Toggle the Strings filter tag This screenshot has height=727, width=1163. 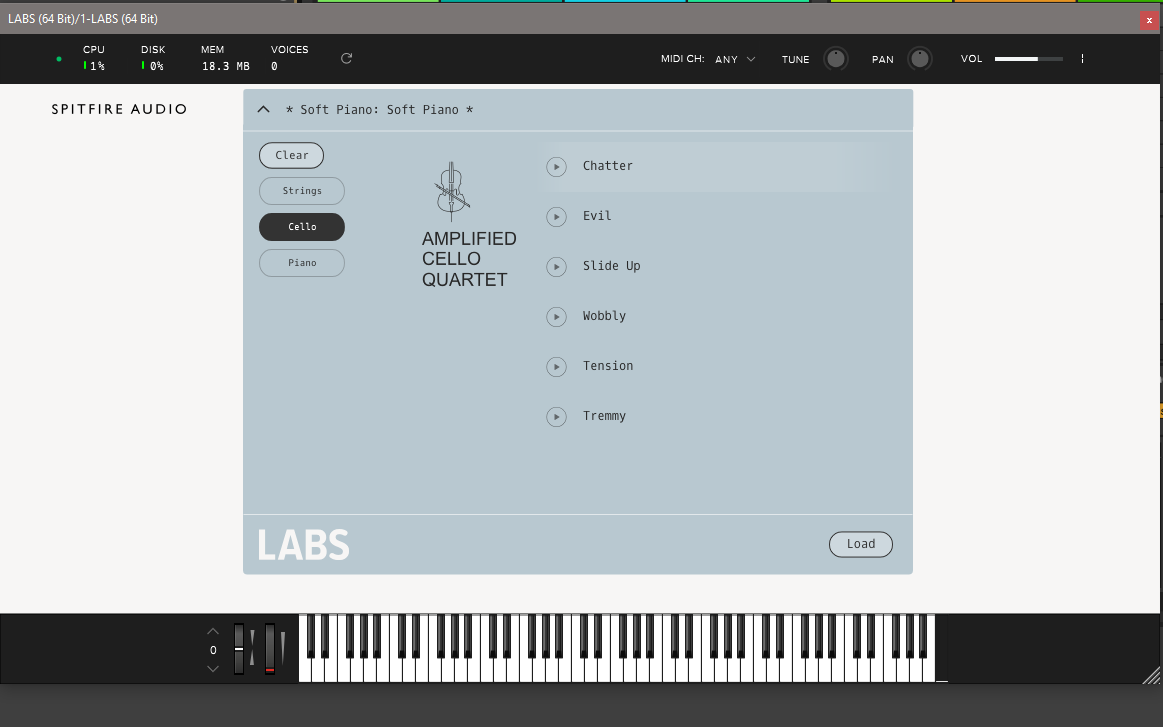coord(302,191)
